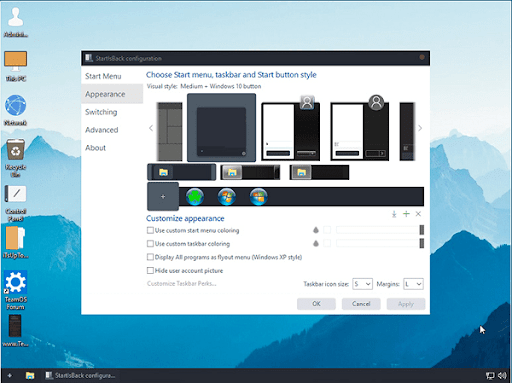The width and height of the screenshot is (512, 383).
Task: Choose the Windows 10 start button
Action: point(163,197)
